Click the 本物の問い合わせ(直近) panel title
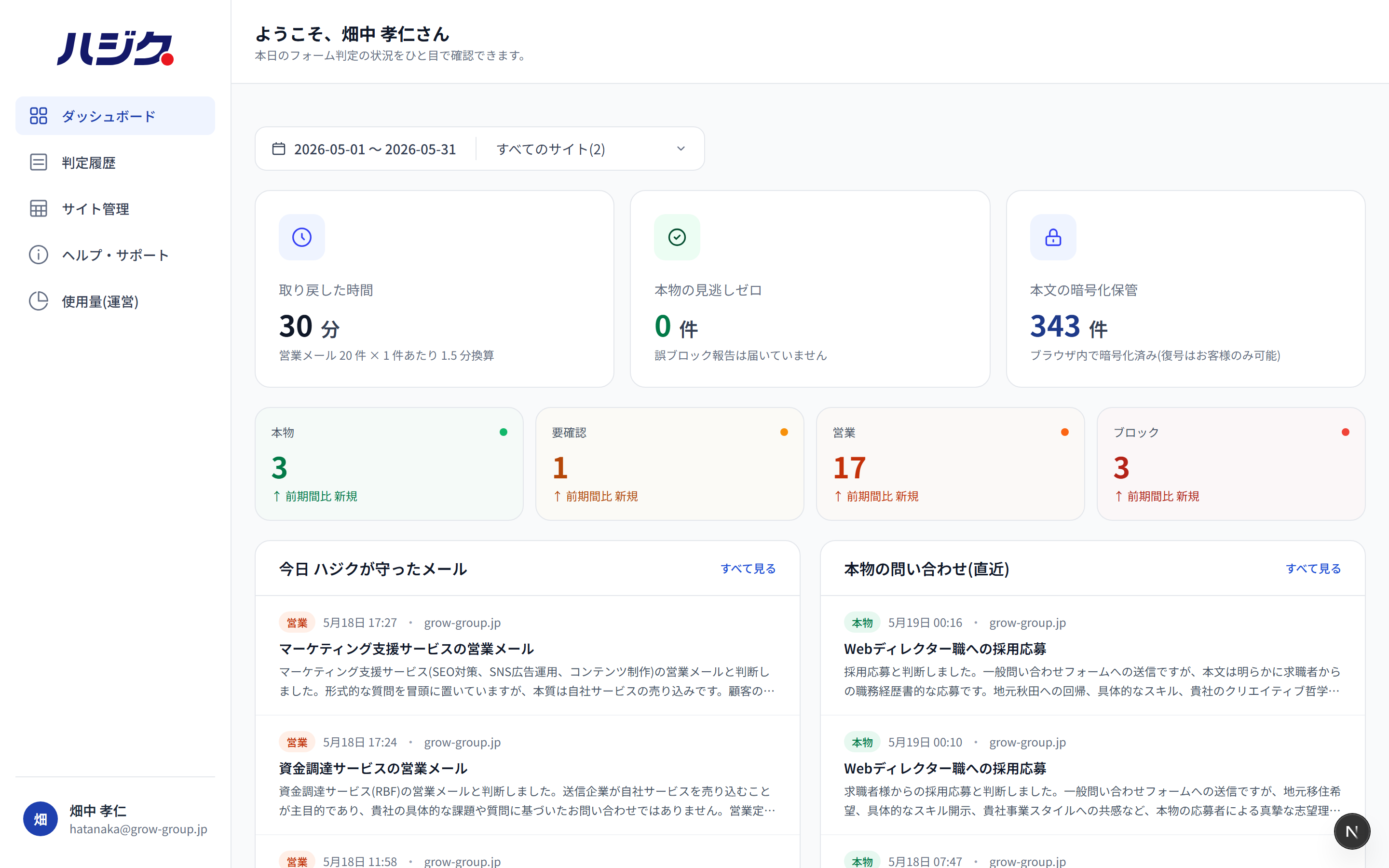The width and height of the screenshot is (1389, 868). 926,569
